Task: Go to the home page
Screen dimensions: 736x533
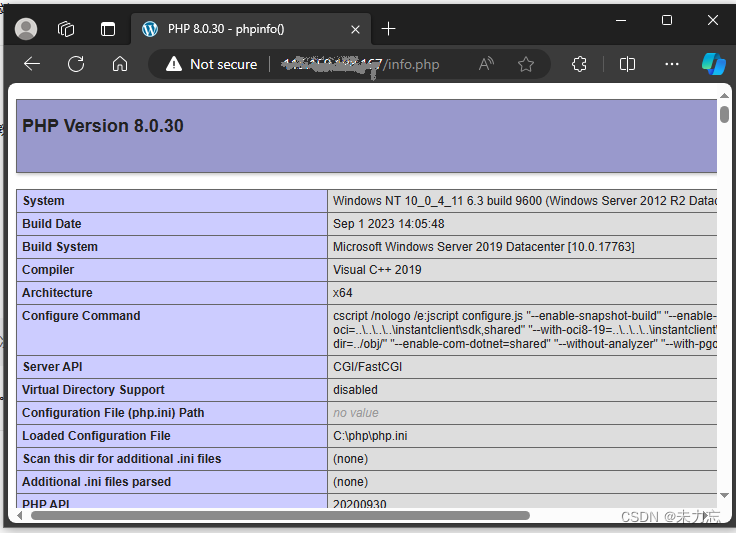Action: [x=120, y=63]
